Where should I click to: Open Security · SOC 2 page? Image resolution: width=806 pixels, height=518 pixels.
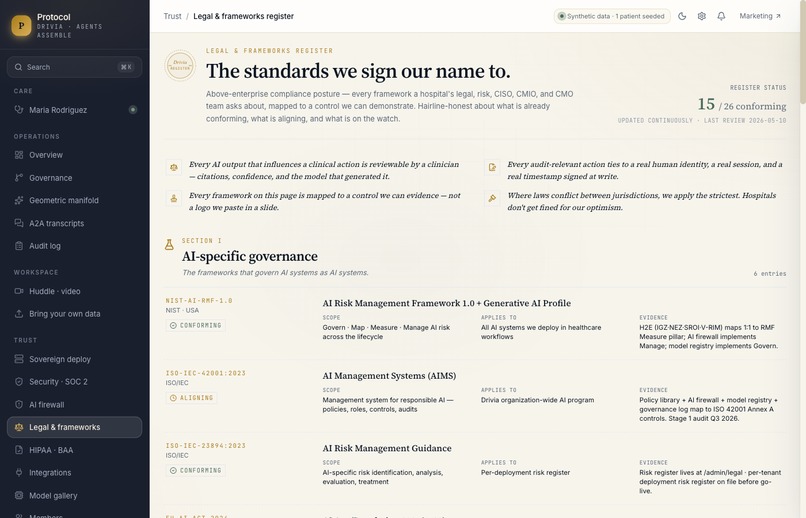[75, 381]
